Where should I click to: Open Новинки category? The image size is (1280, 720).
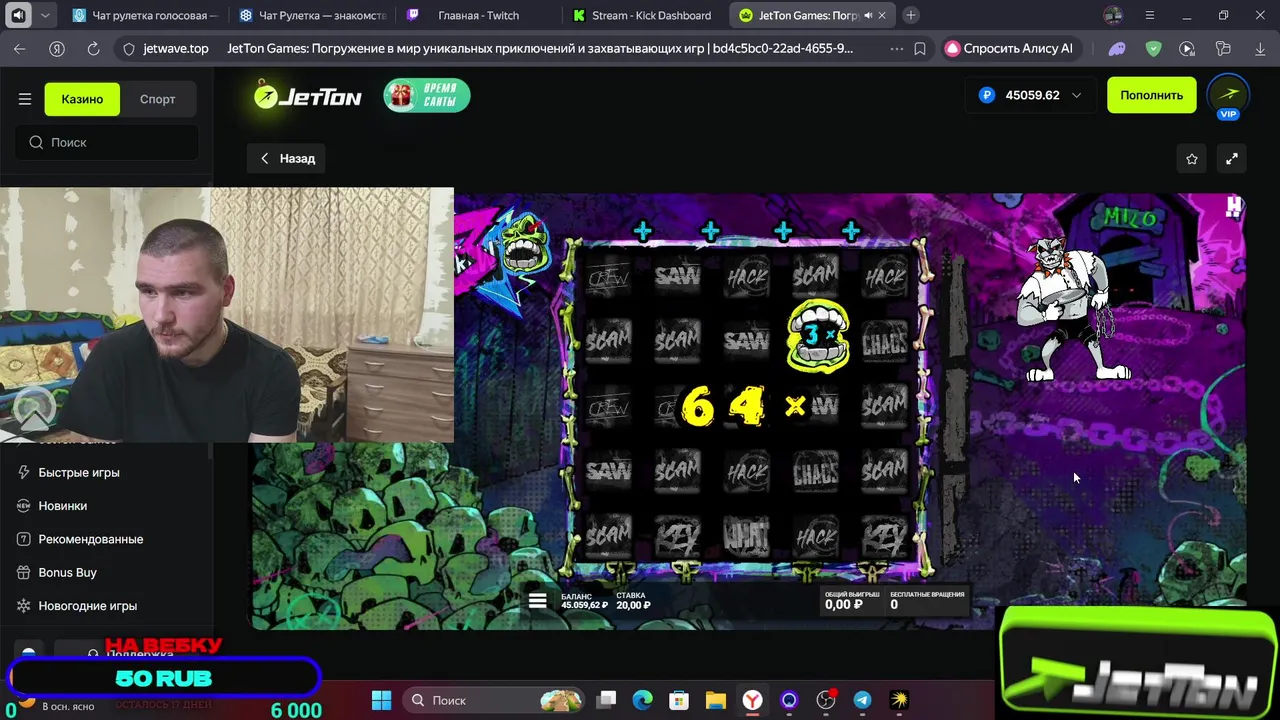[x=62, y=505]
